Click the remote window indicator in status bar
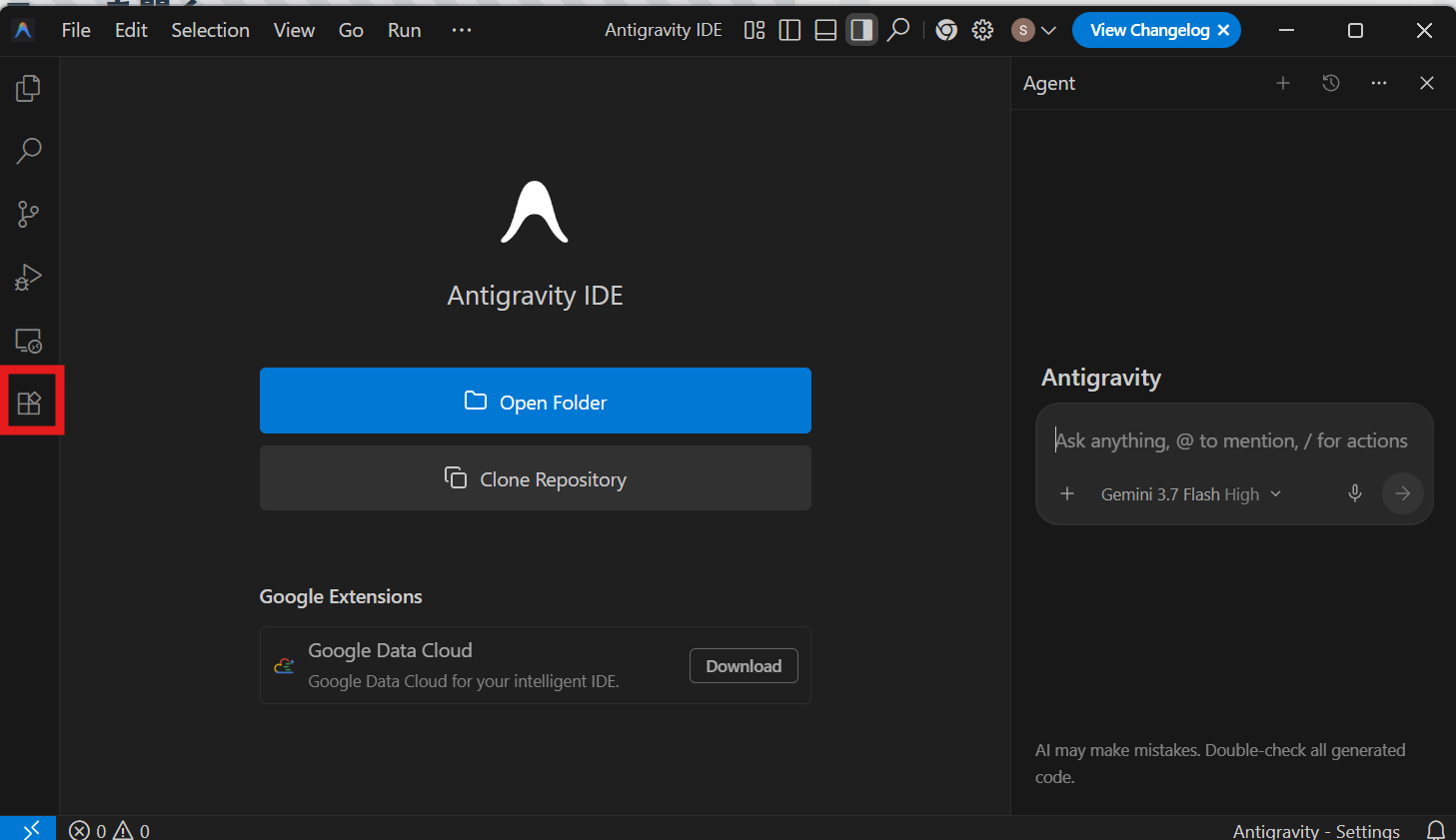This screenshot has width=1456, height=840. coord(28,829)
